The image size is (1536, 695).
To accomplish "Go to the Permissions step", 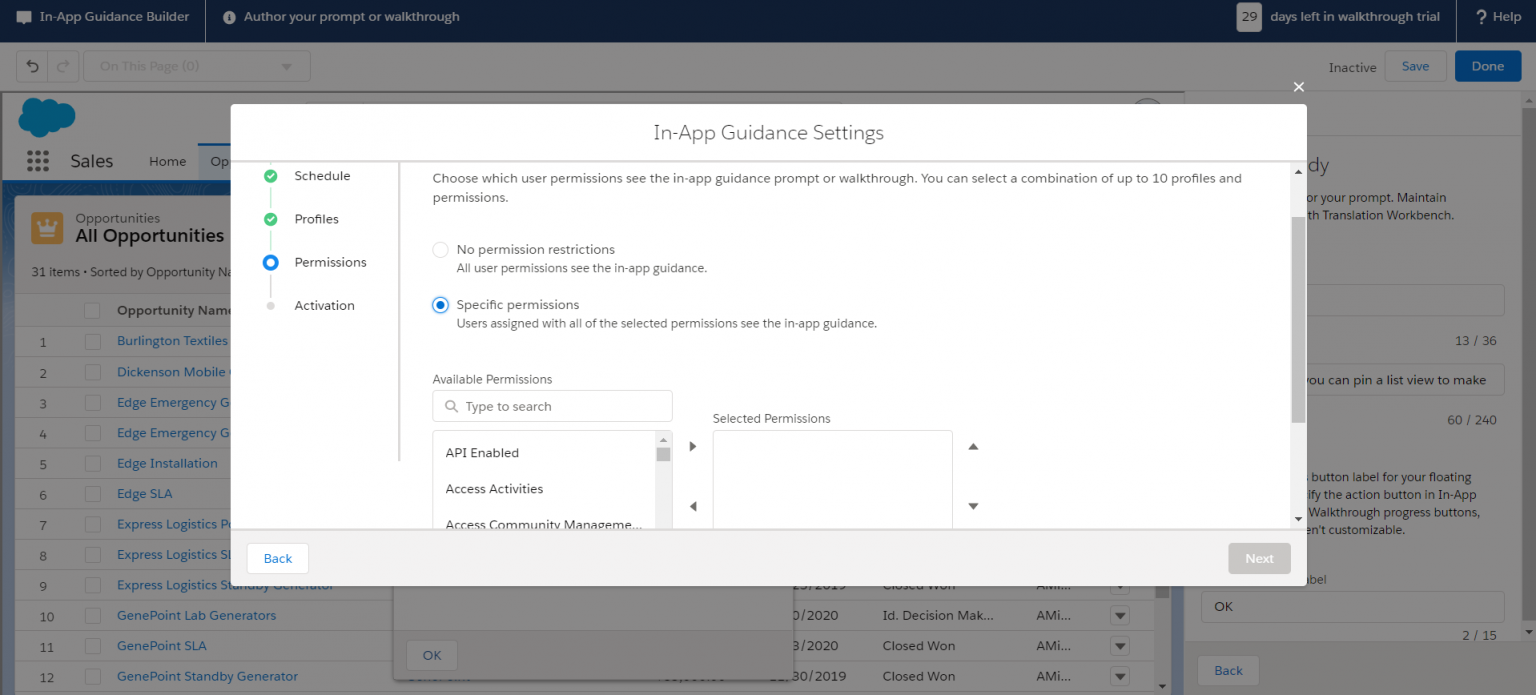I will point(330,262).
